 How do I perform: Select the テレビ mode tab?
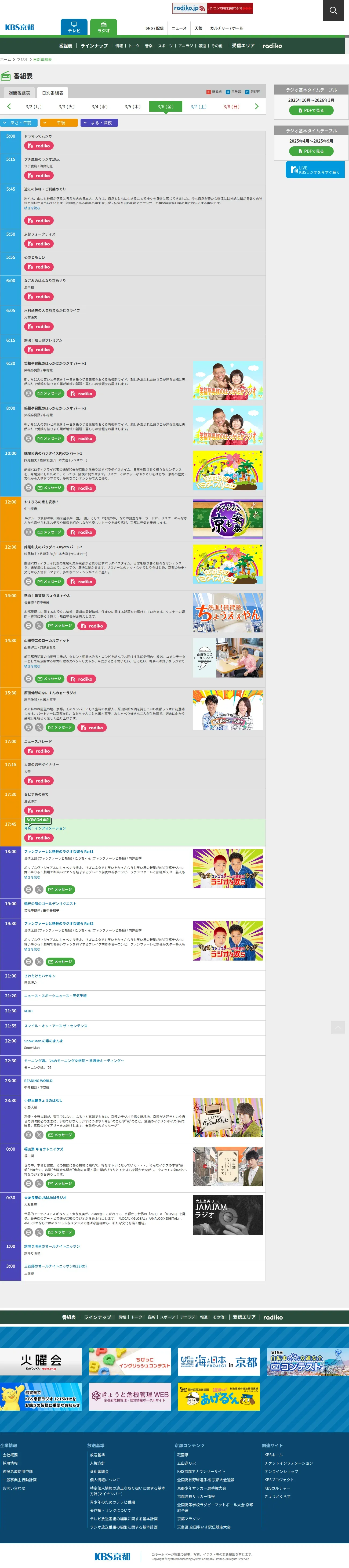pyautogui.click(x=74, y=27)
